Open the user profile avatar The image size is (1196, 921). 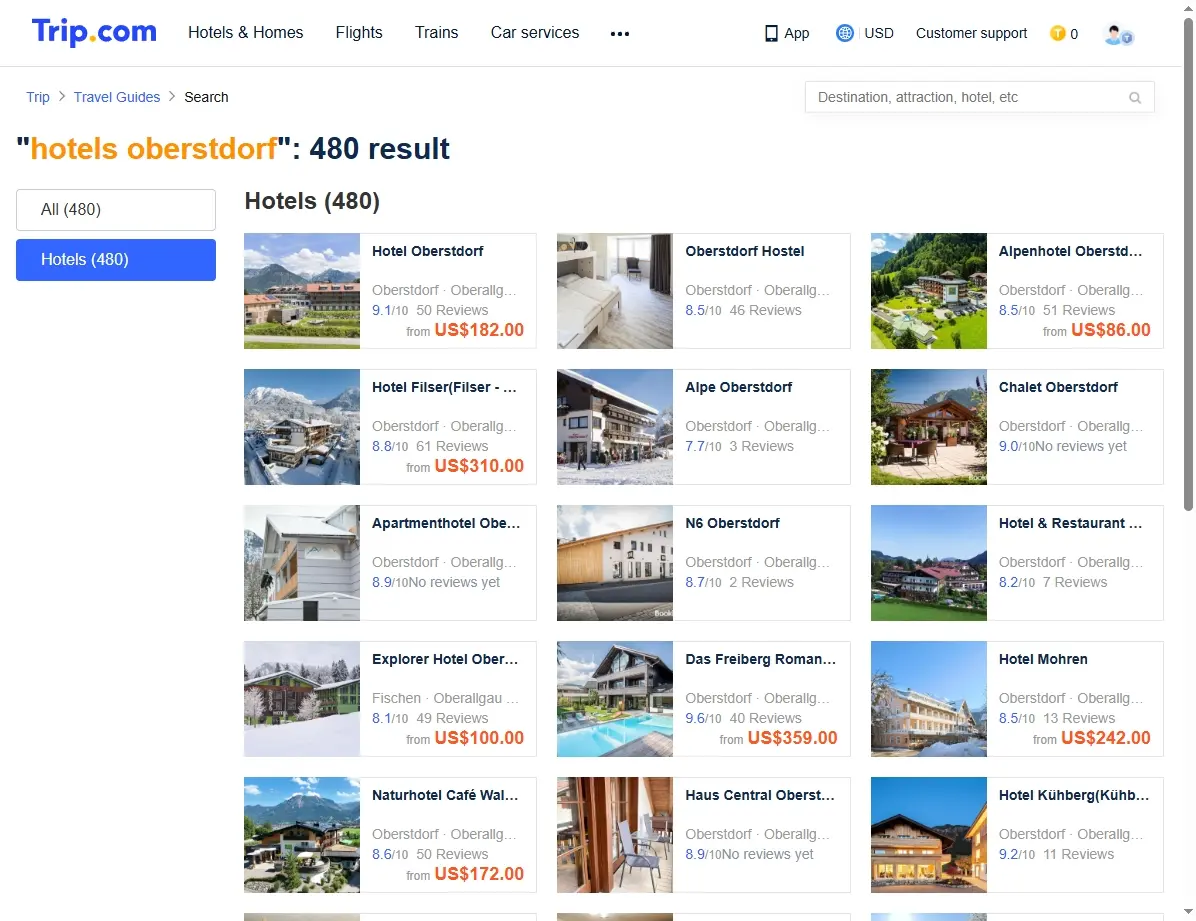[1118, 34]
